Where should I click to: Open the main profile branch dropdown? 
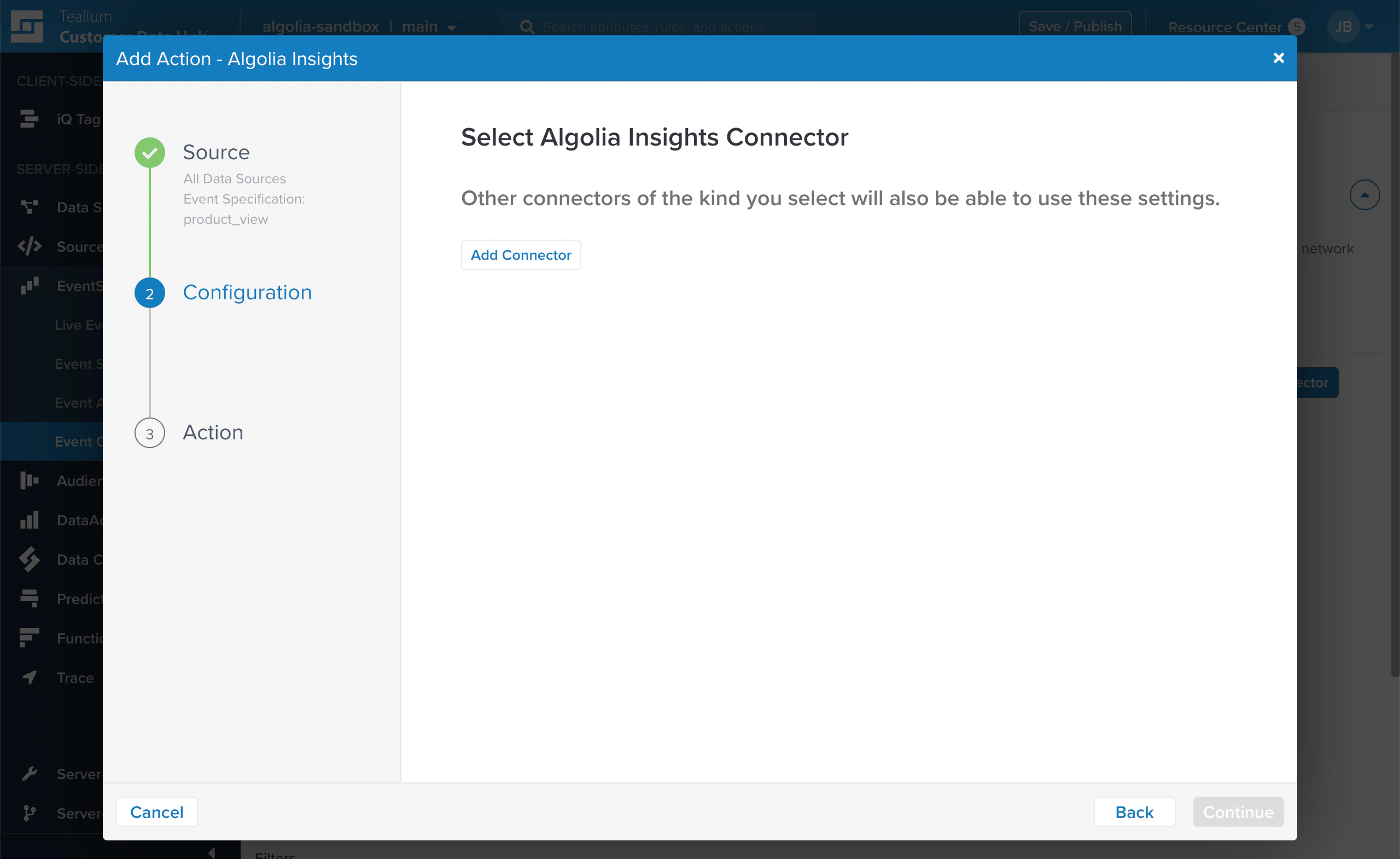click(x=429, y=26)
